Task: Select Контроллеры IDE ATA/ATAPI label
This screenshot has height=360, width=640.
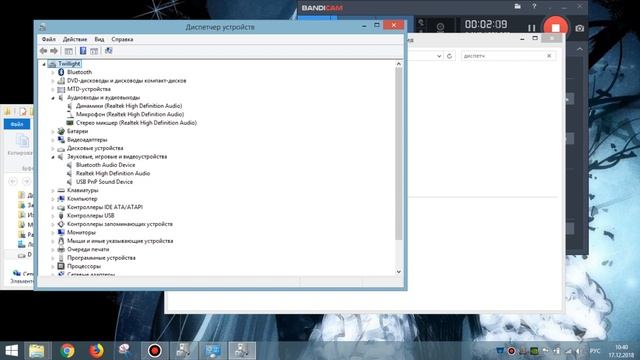Action: (105, 207)
